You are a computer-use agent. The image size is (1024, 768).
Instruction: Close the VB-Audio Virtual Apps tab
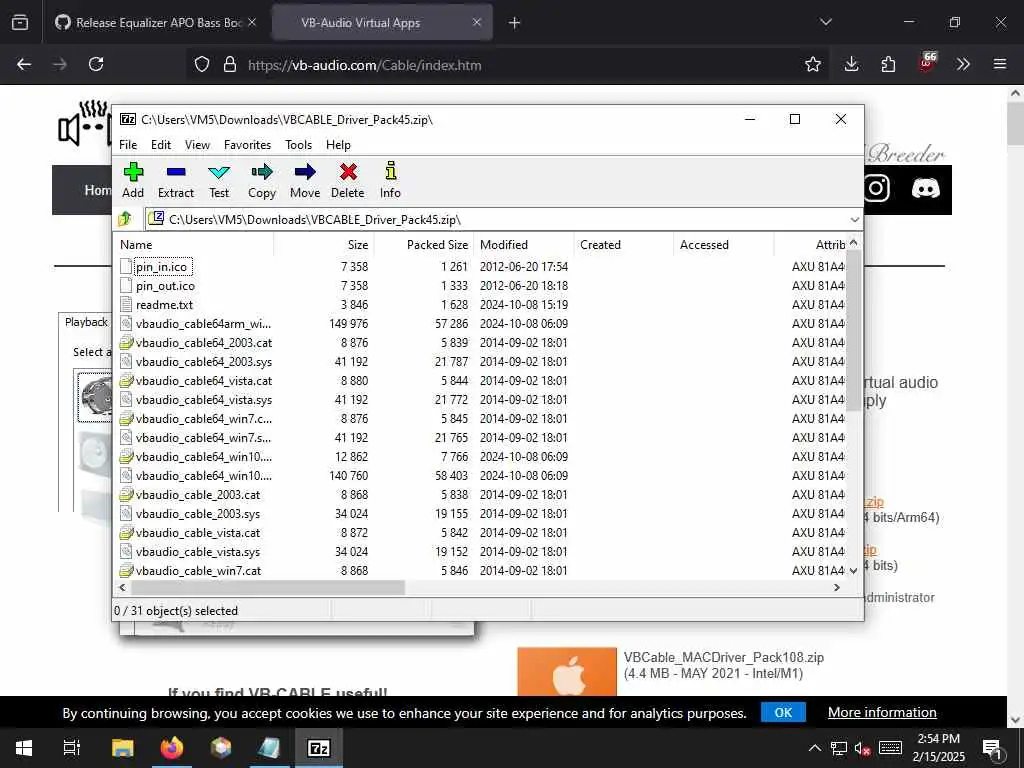477,22
